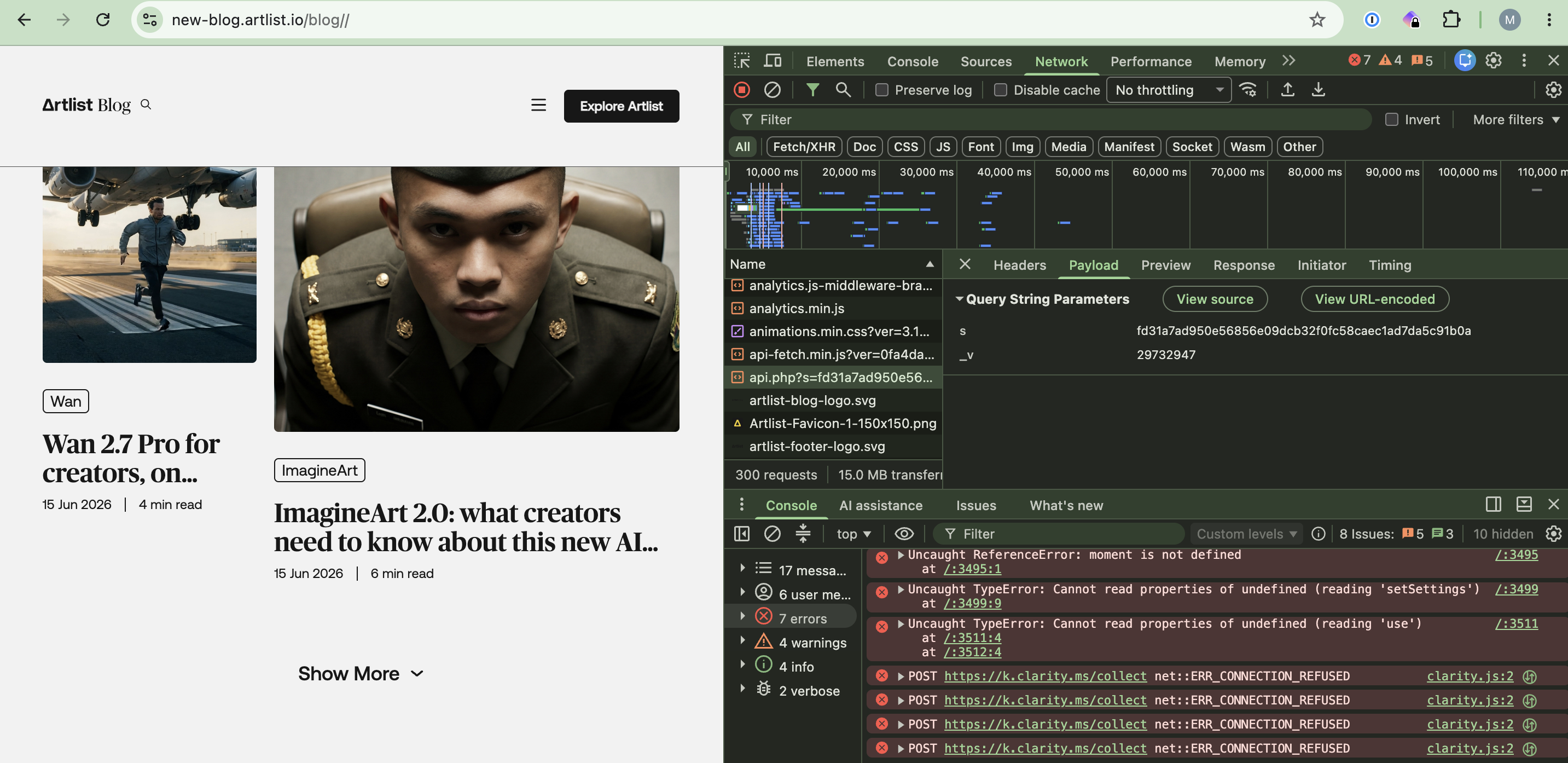
Task: Show more DevTools tabs chevron
Action: click(x=1288, y=61)
